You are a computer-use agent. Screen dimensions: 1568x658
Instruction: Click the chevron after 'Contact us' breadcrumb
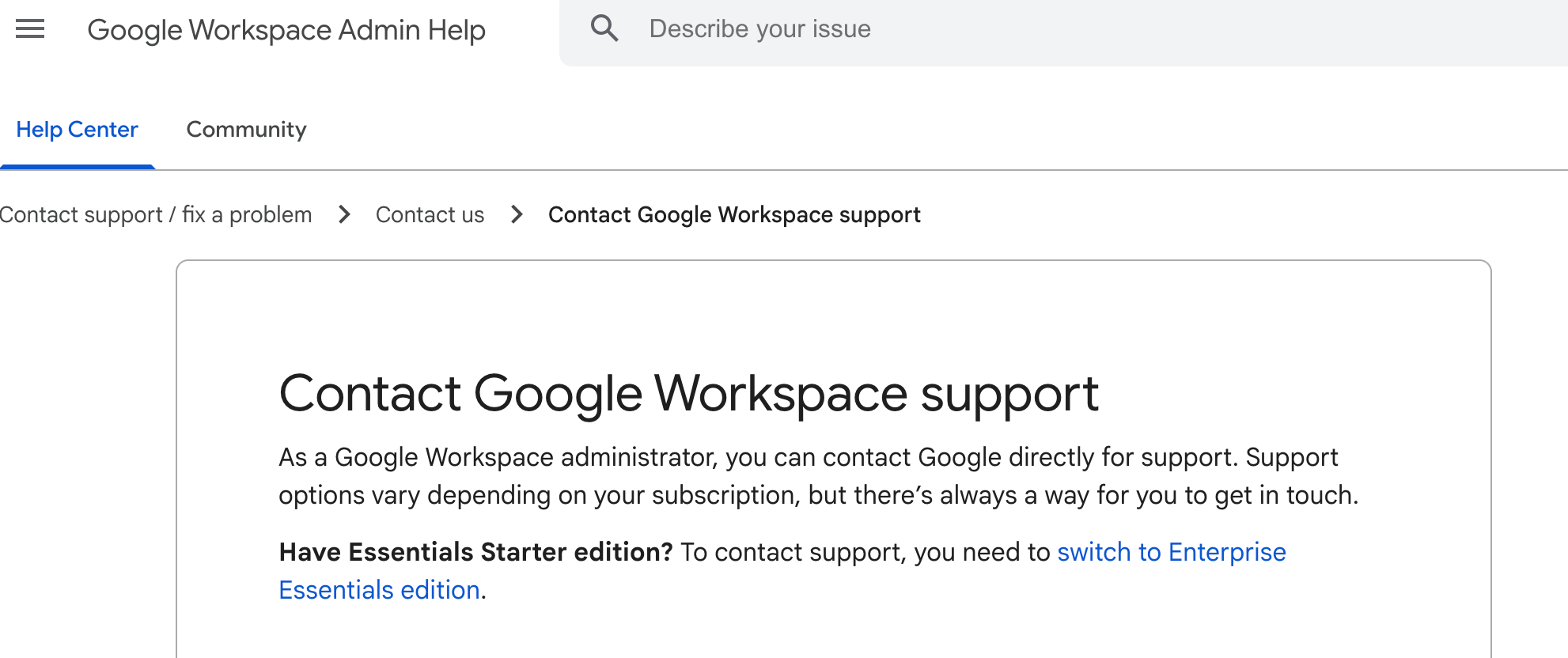517,214
